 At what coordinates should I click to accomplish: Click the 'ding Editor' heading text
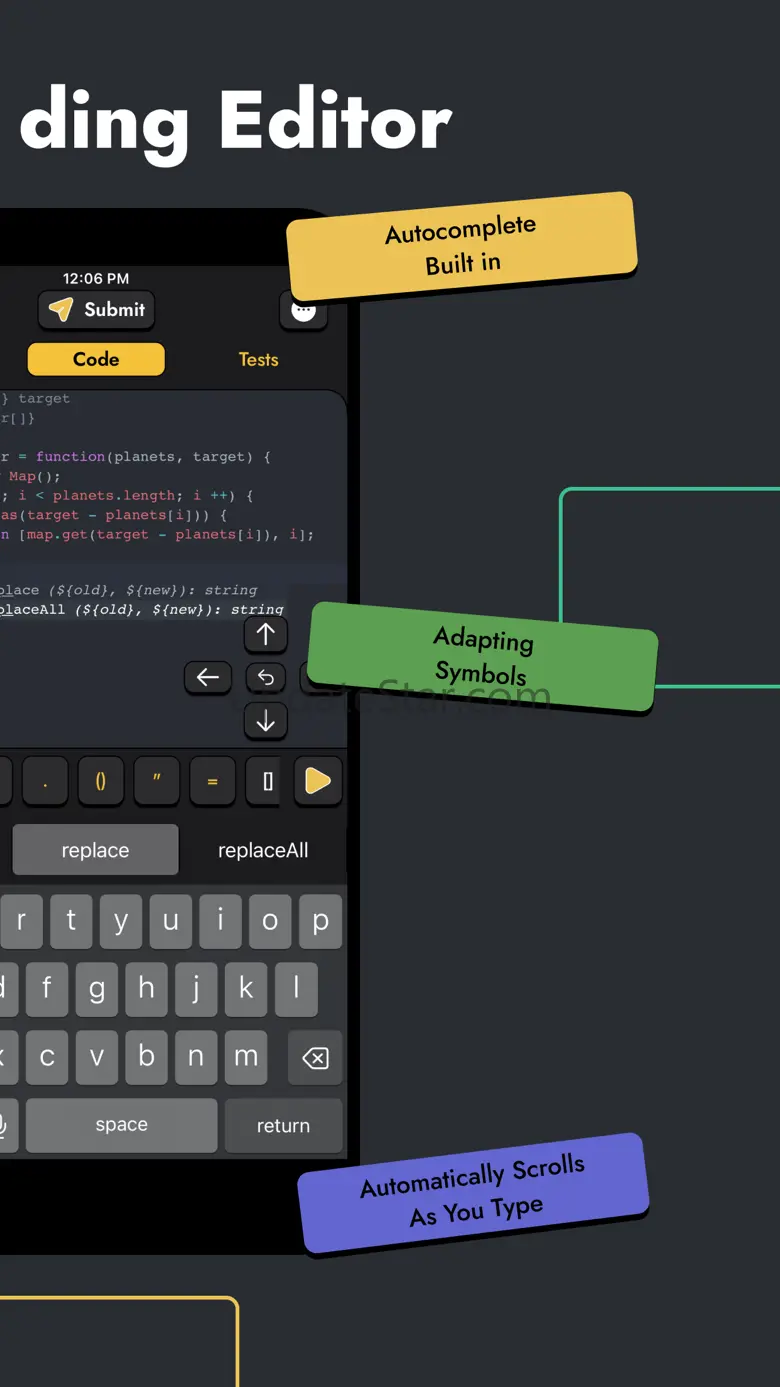pos(236,125)
